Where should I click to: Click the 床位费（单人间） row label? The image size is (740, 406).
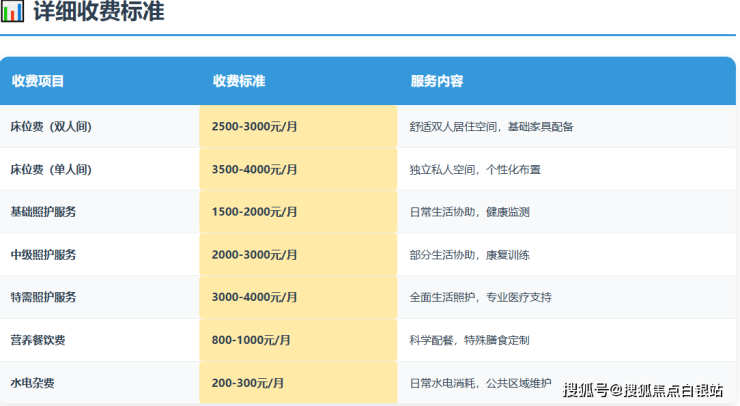point(57,170)
